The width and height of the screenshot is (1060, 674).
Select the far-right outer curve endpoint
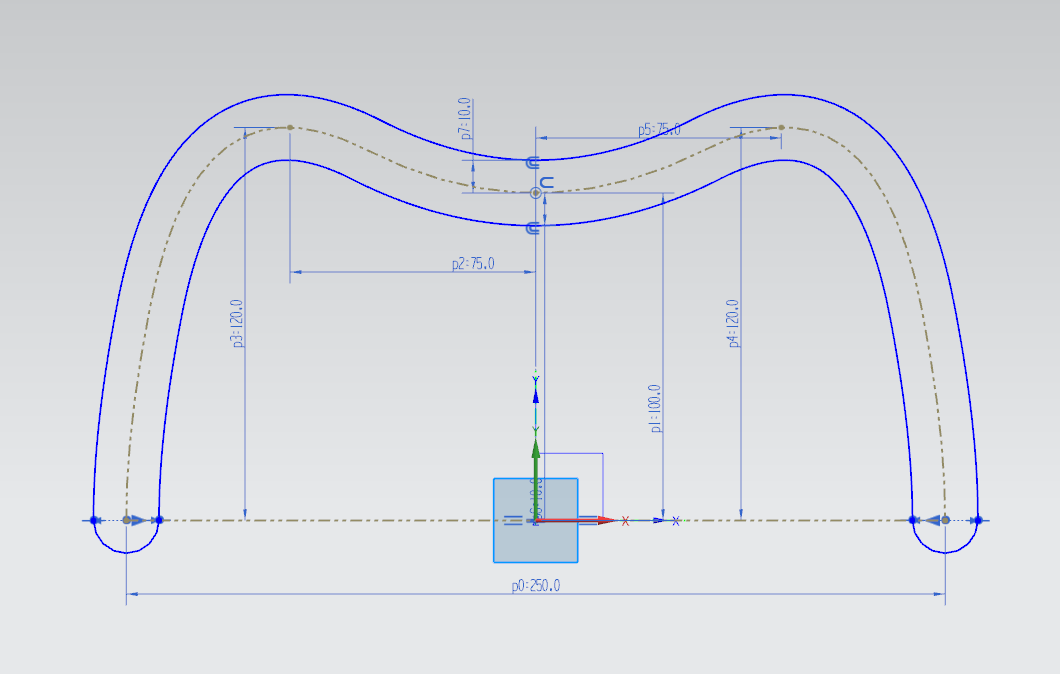(978, 520)
